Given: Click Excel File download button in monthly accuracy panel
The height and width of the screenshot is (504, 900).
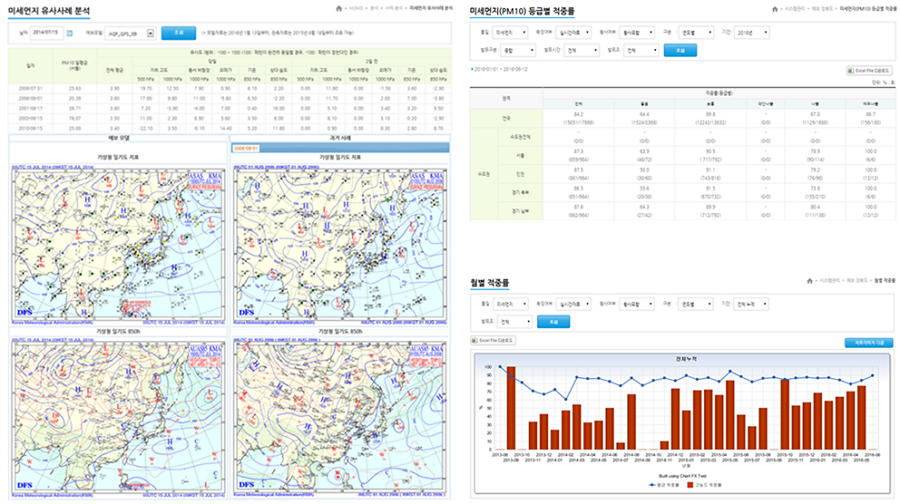Looking at the screenshot, I should [492, 340].
